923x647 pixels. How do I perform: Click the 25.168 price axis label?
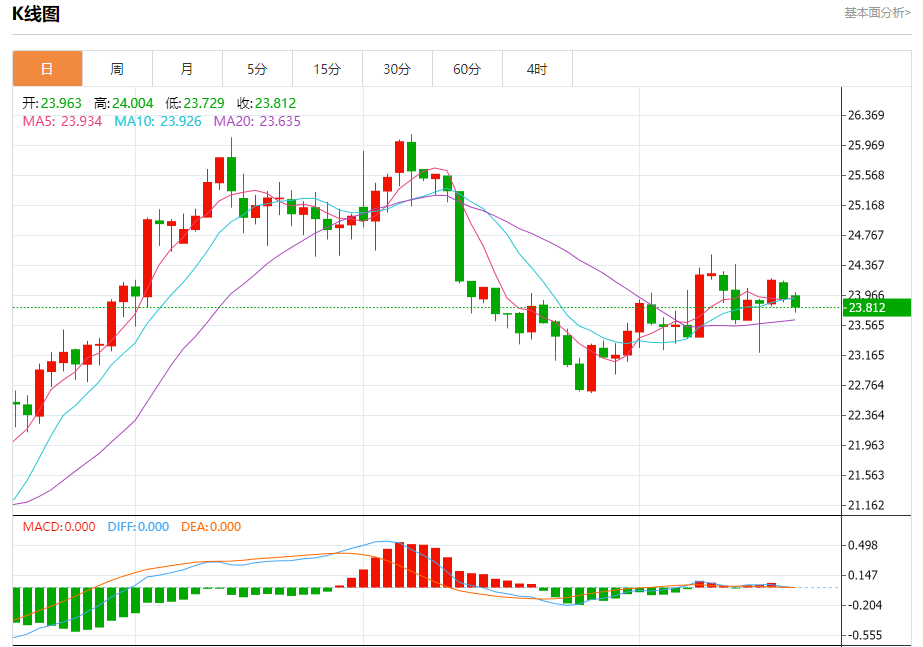[866, 205]
